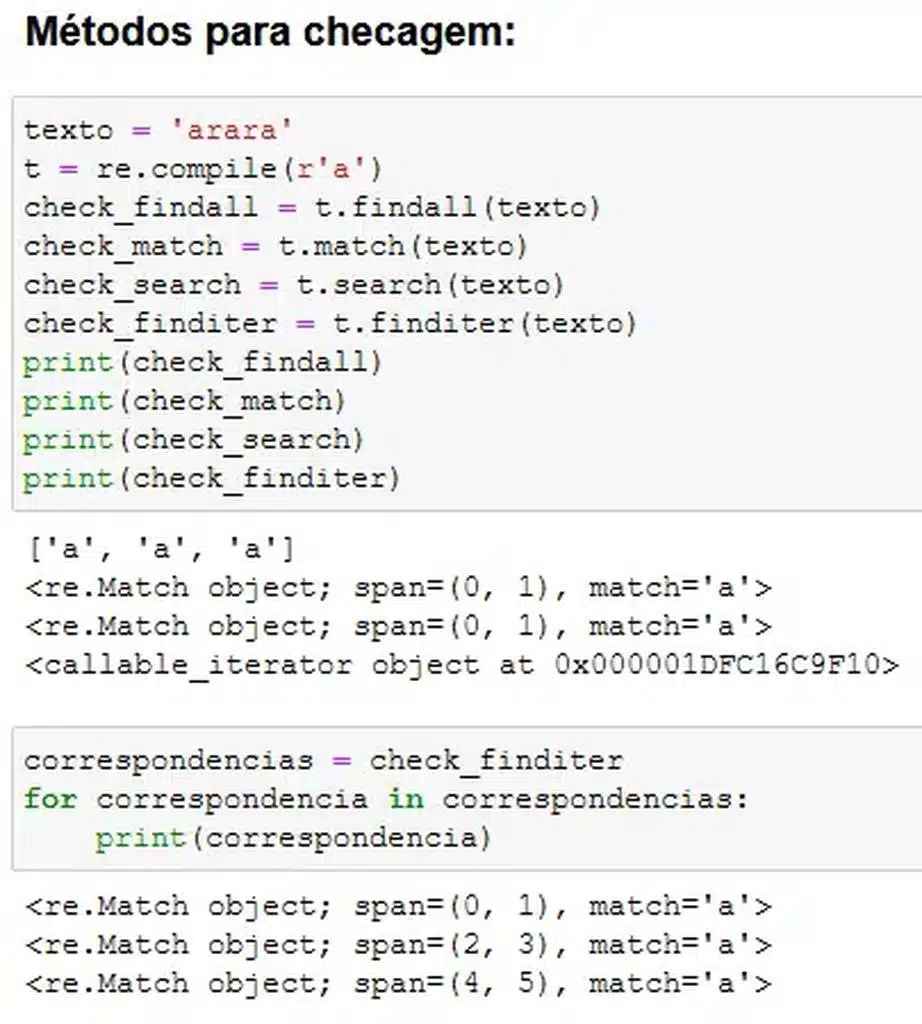Click the print(check_match) line
Viewport: 922px width, 1024px height.
pyautogui.click(x=184, y=401)
